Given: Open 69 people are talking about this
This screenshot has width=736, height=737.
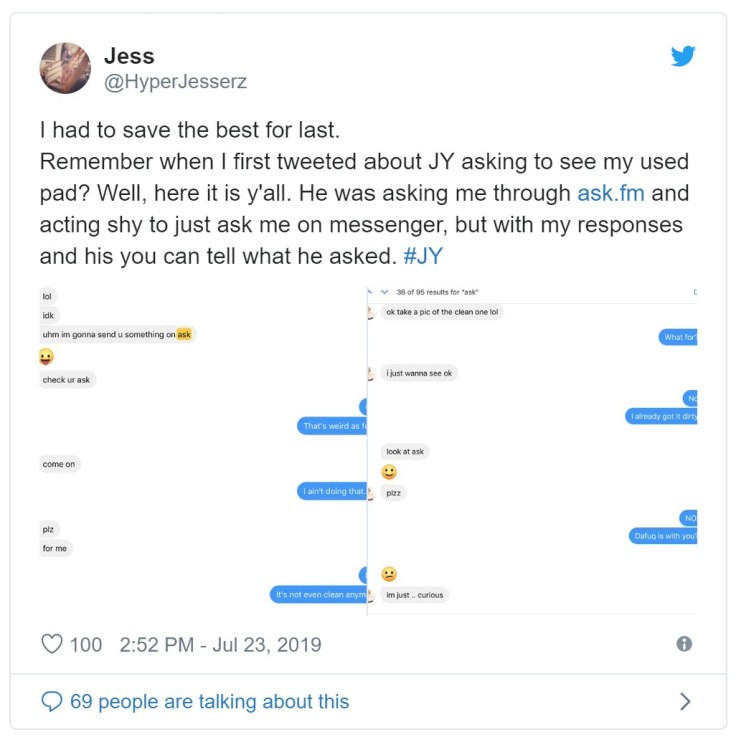Looking at the screenshot, I should coord(209,701).
